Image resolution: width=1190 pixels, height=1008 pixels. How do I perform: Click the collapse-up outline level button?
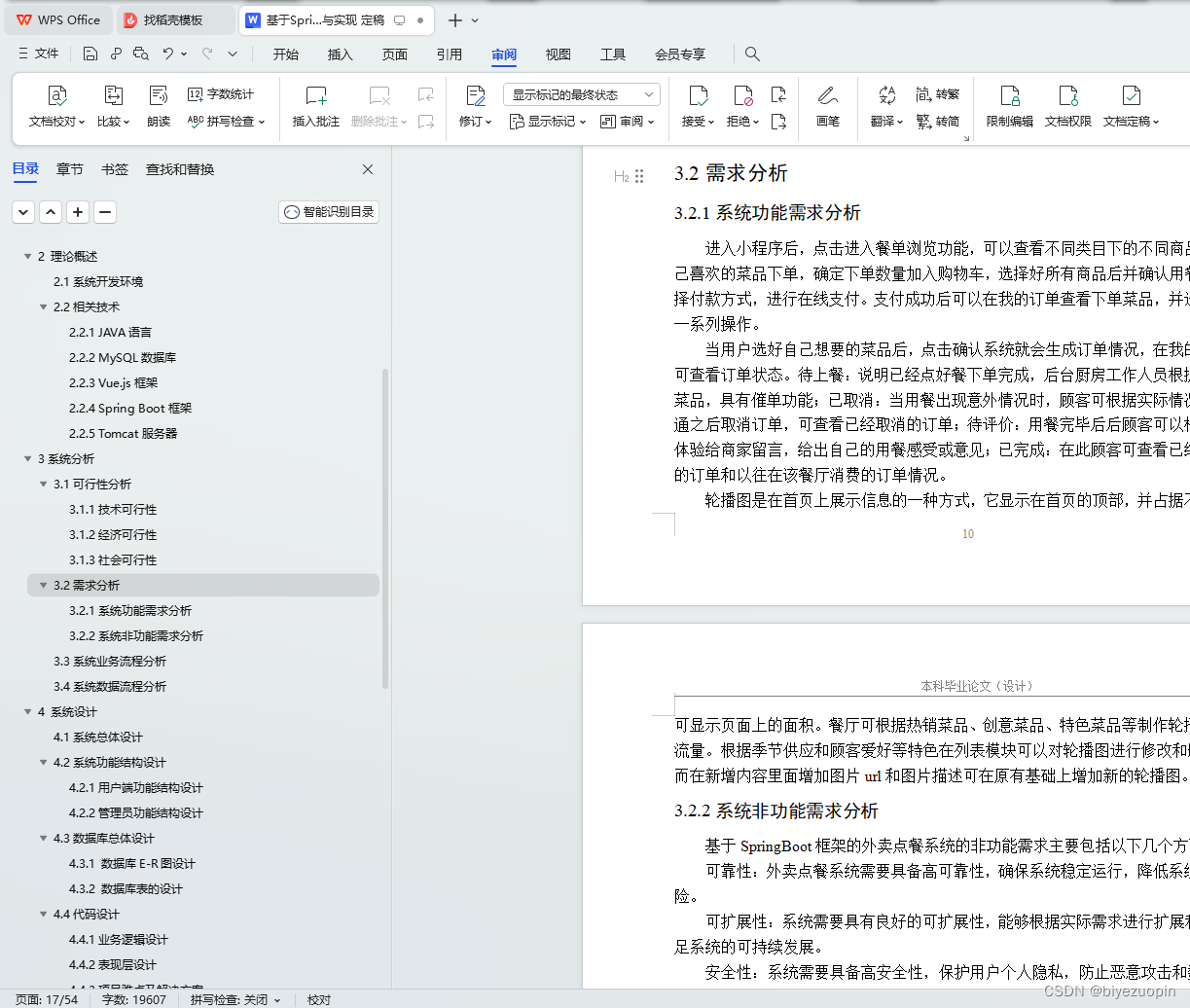coord(51,212)
